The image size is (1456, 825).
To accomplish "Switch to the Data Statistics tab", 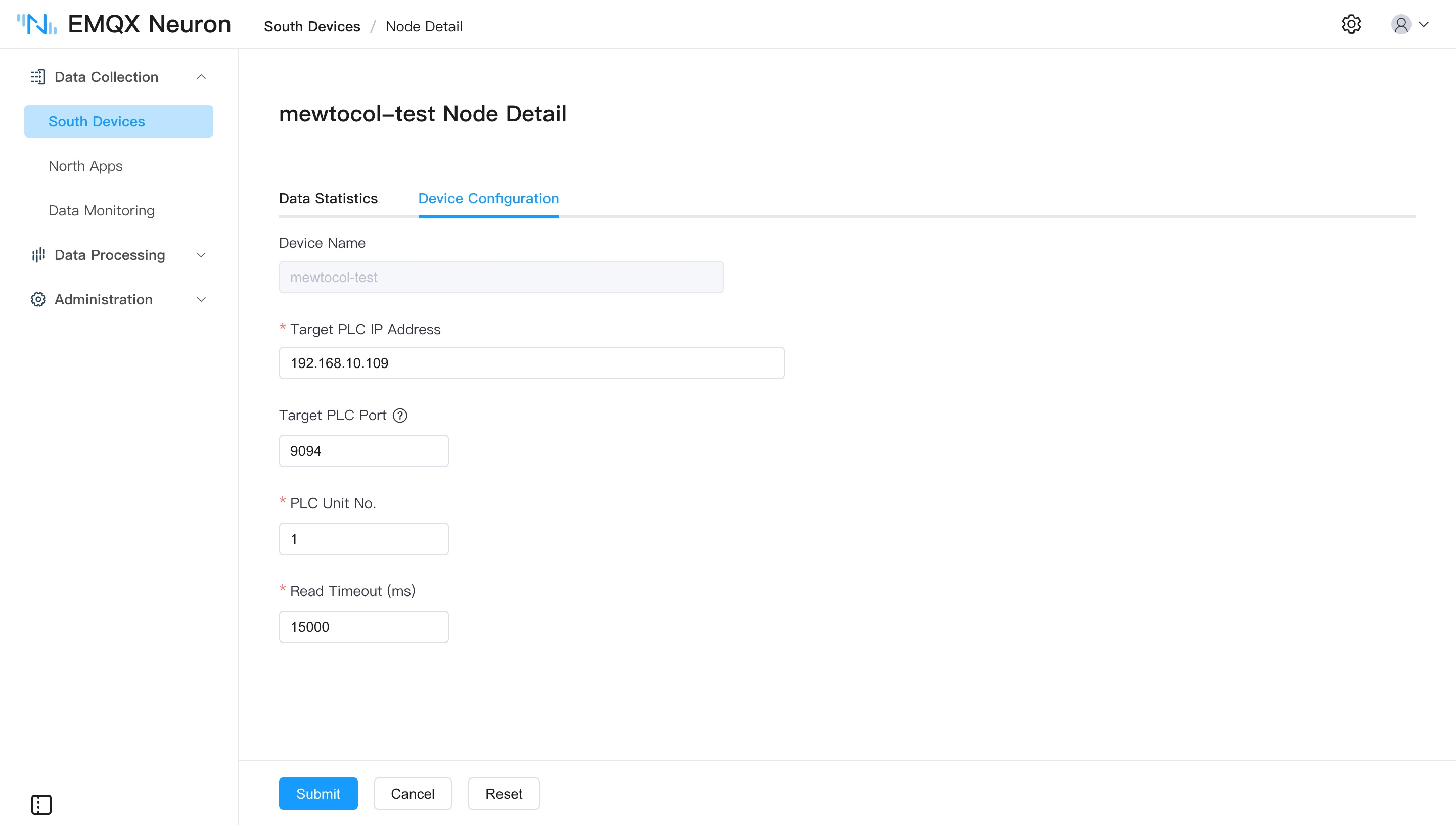I will tap(328, 198).
